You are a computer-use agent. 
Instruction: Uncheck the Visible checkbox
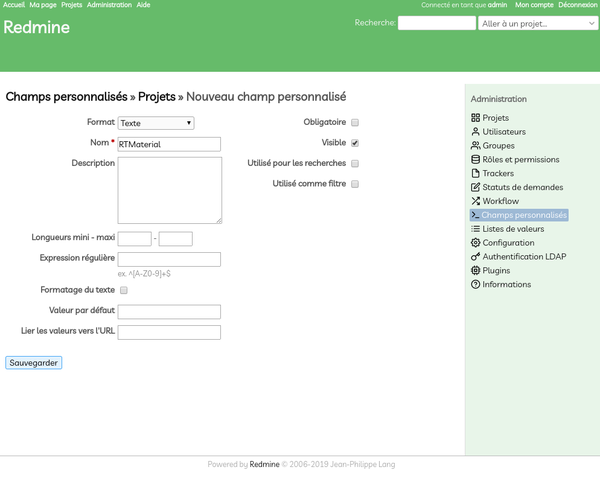[x=355, y=143]
